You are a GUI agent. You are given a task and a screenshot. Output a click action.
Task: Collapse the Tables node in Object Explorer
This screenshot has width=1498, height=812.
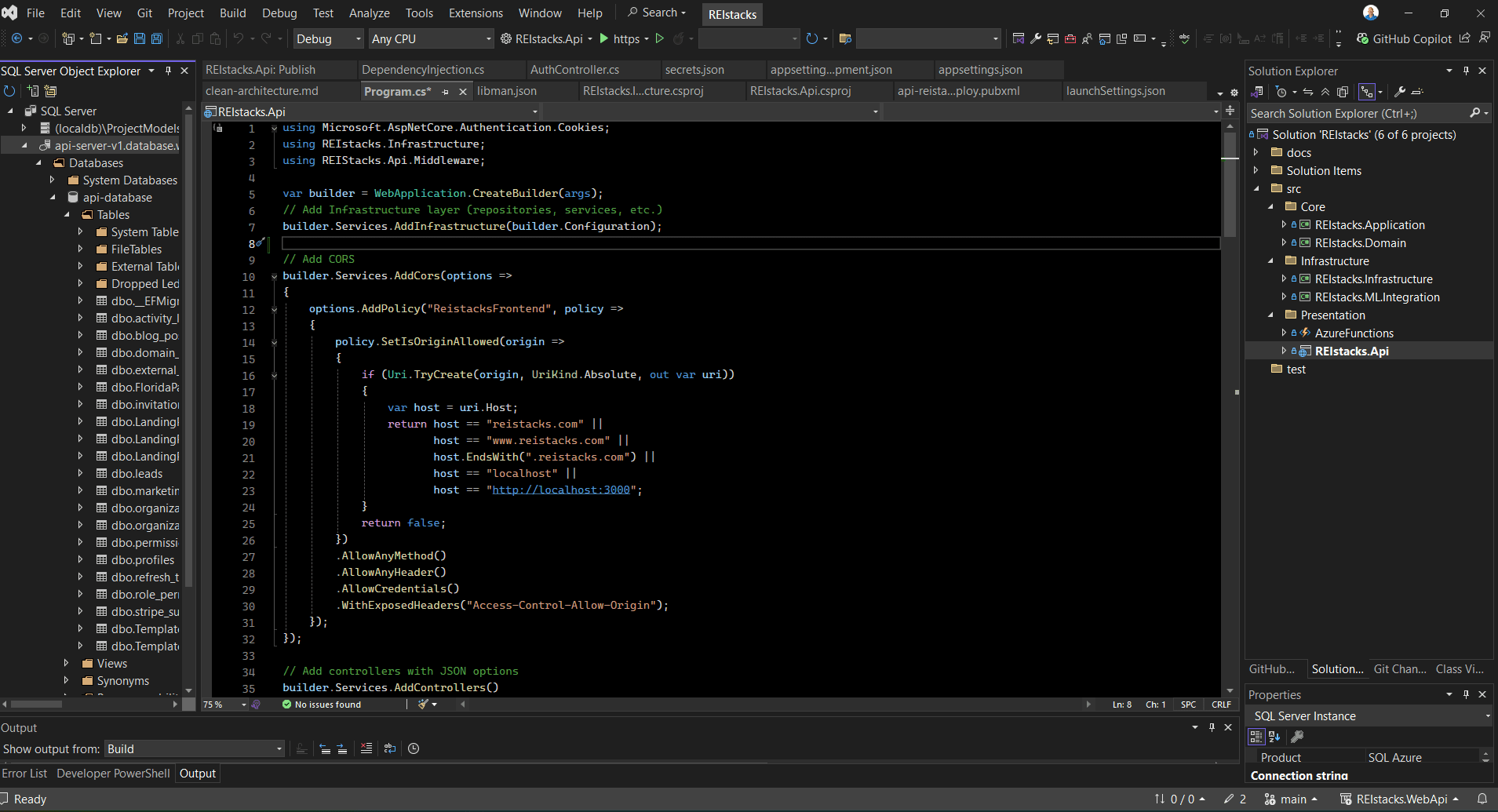pyautogui.click(x=67, y=215)
